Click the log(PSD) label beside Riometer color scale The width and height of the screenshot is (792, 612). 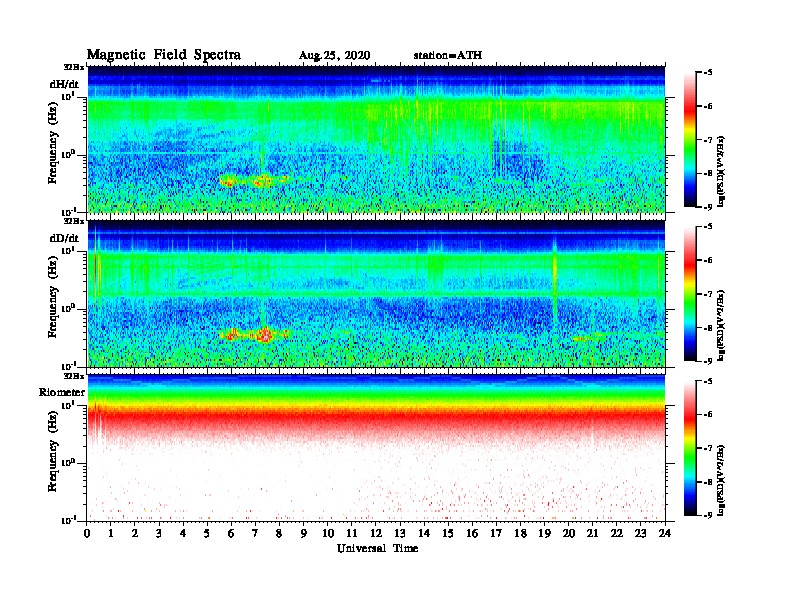pyautogui.click(x=722, y=479)
